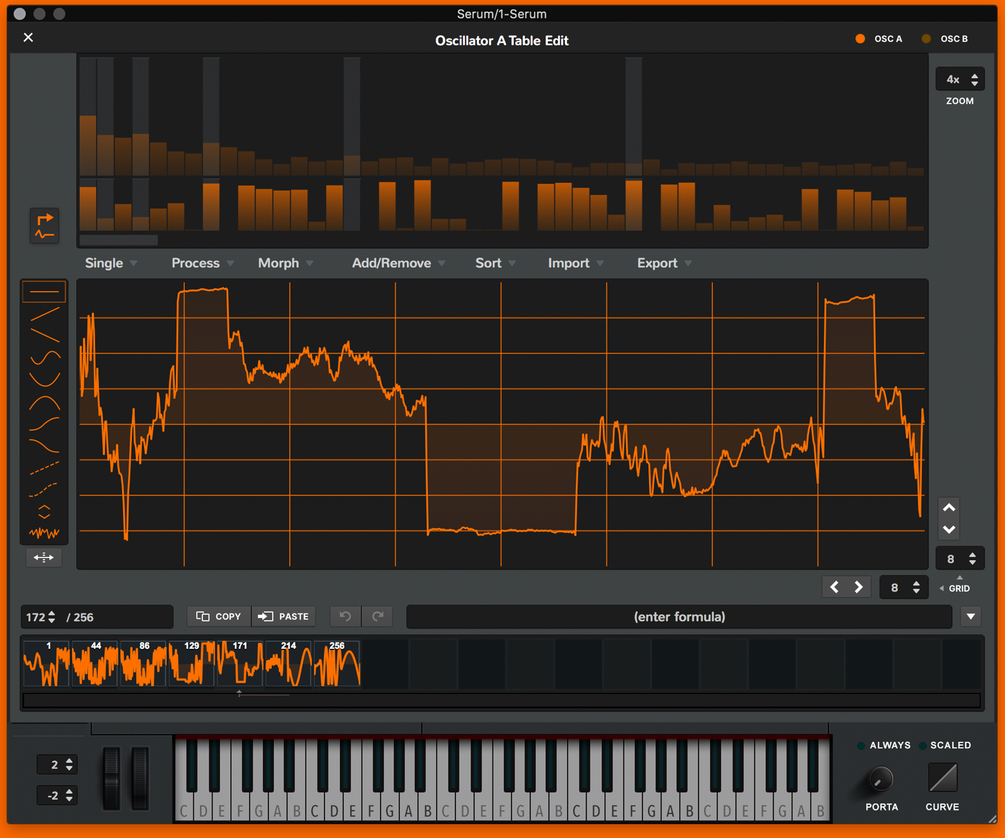Click the PORTA knob
1005x838 pixels.
880,779
